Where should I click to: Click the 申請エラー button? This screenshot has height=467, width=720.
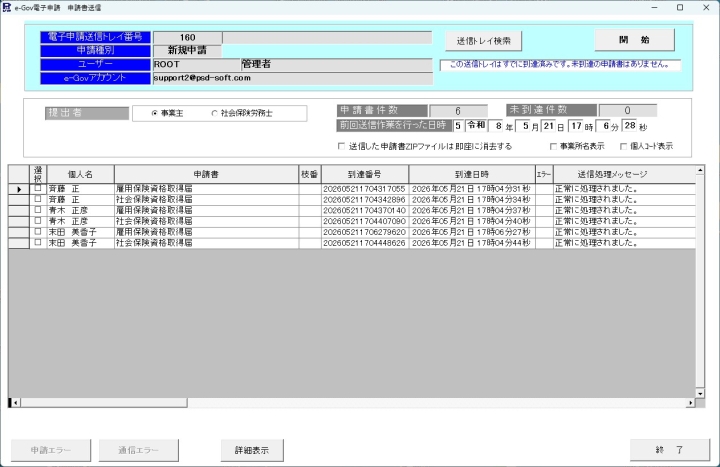51,450
